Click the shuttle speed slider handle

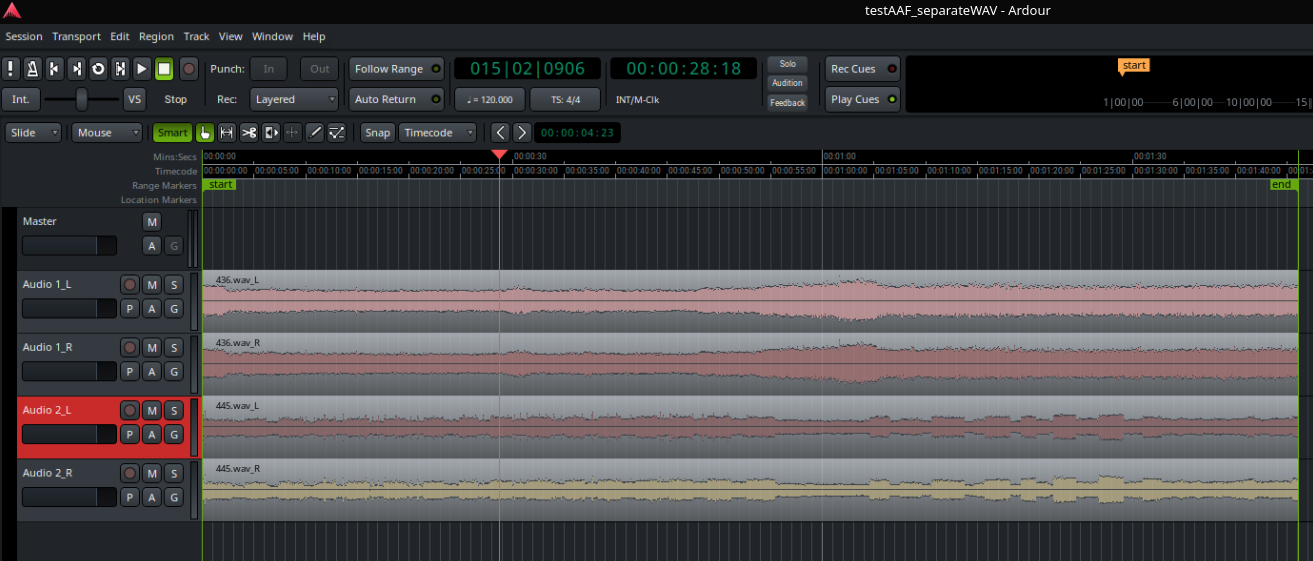pos(82,99)
